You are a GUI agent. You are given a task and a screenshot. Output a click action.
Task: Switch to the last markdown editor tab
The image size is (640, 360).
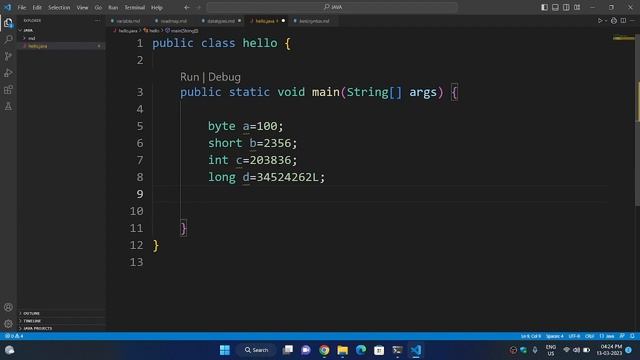click(314, 21)
